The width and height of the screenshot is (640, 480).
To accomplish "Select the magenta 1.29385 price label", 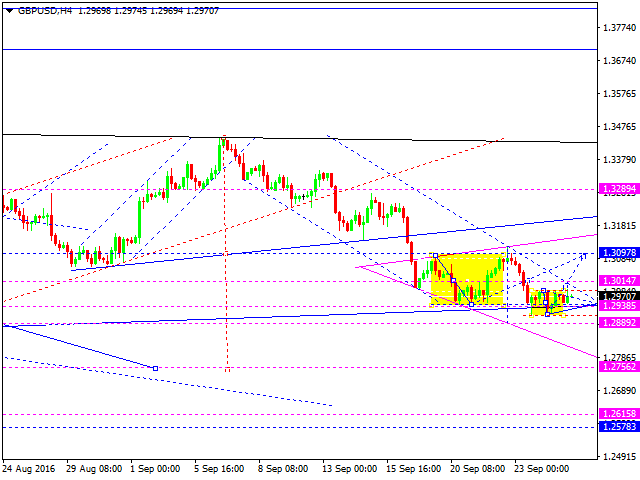I will 619,305.
